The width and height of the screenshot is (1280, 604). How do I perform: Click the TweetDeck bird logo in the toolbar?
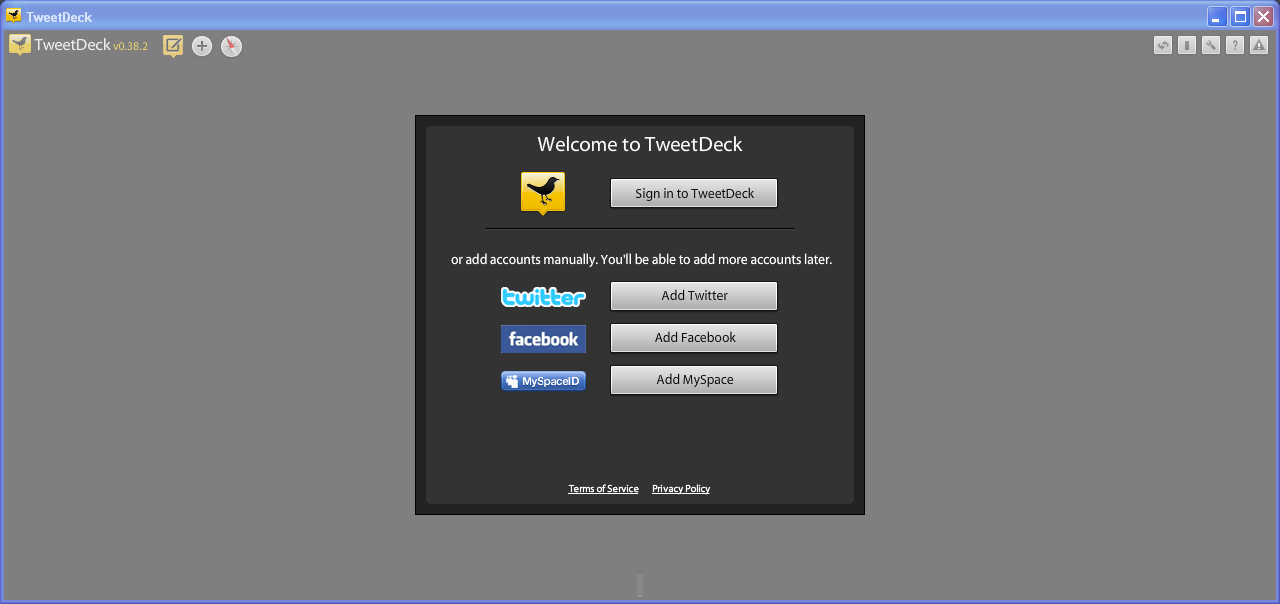[x=19, y=44]
